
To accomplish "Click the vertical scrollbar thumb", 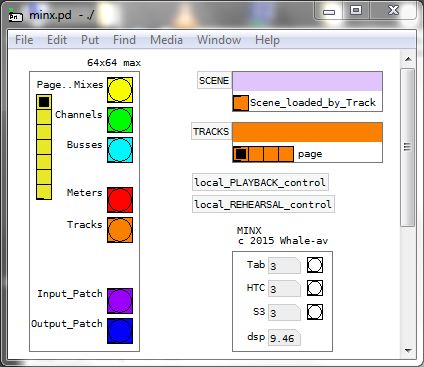I will [x=408, y=147].
